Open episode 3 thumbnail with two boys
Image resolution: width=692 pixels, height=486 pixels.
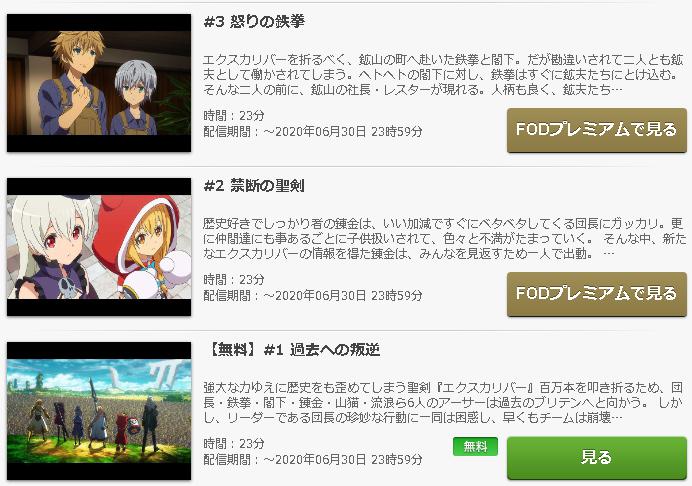pyautogui.click(x=99, y=83)
